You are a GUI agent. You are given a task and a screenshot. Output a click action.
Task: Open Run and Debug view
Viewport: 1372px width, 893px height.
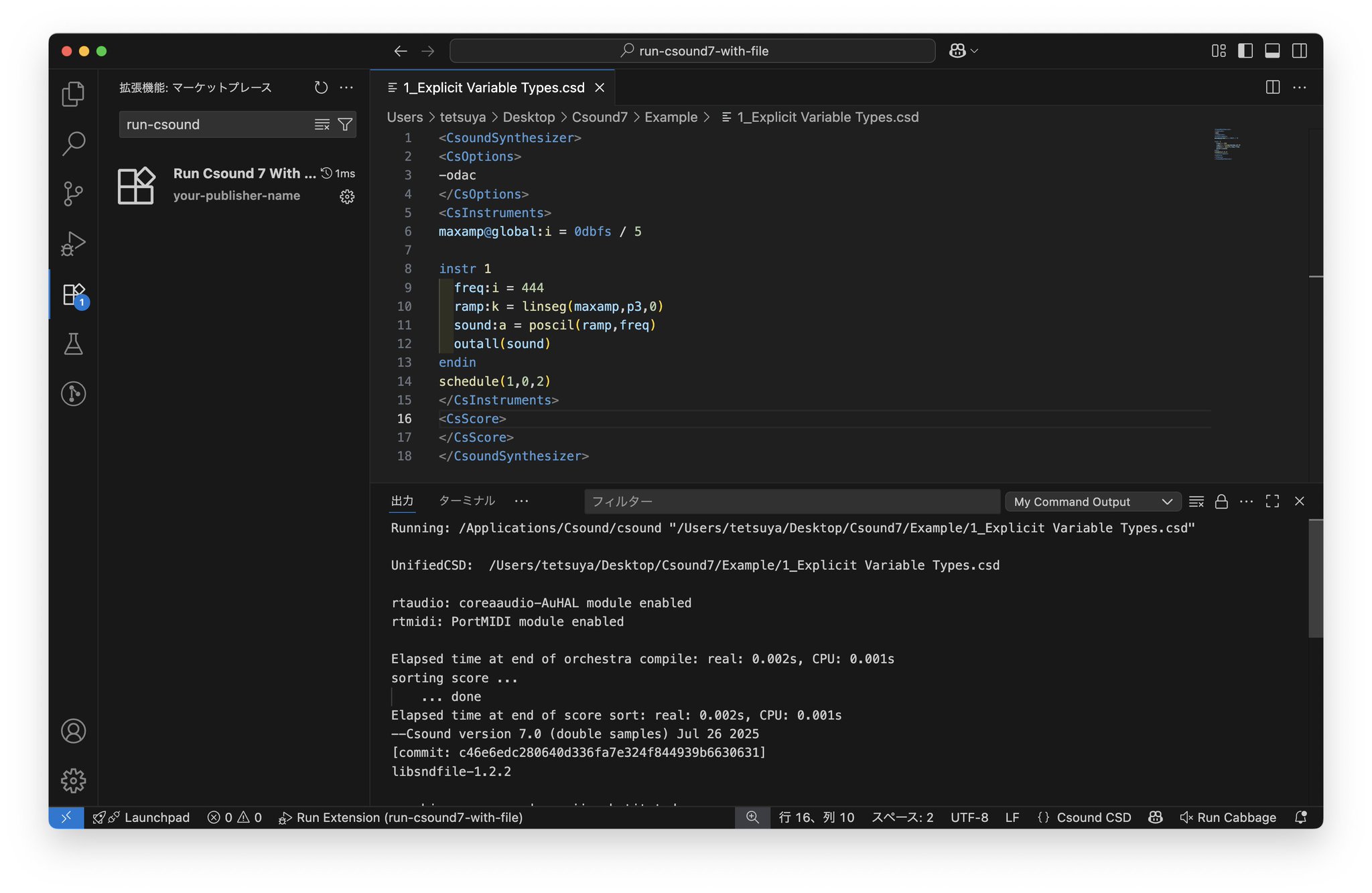(x=73, y=244)
